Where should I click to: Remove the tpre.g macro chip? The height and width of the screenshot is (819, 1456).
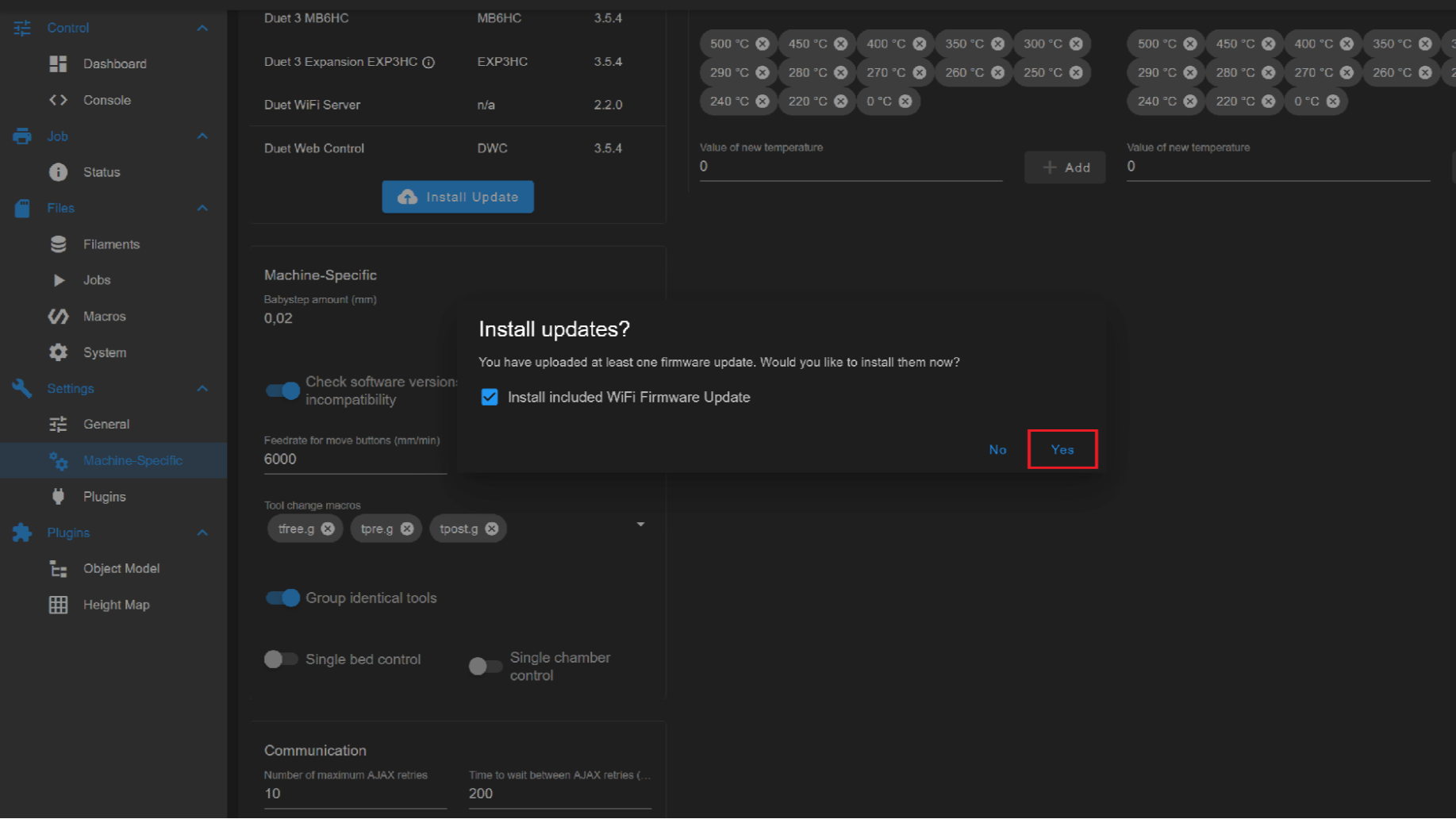click(x=407, y=529)
